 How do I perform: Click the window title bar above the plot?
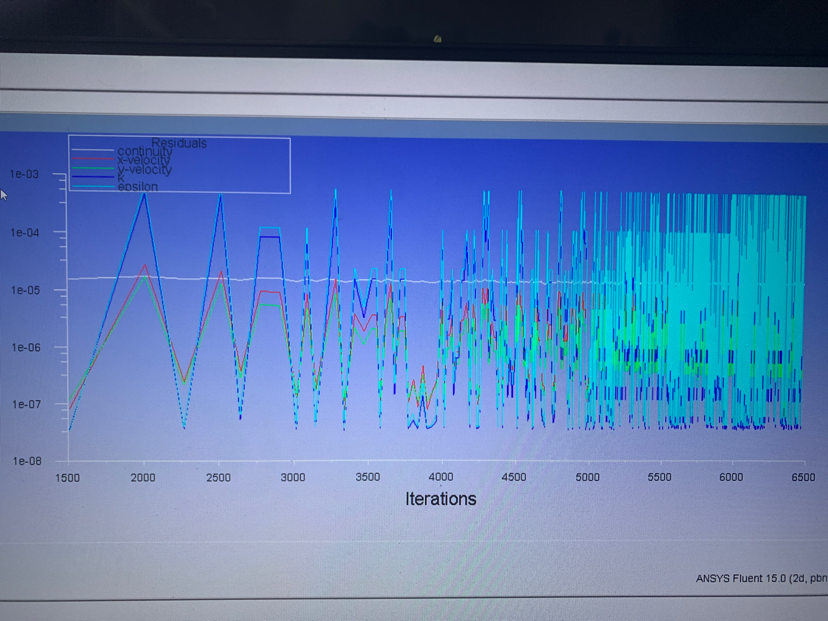pos(414,73)
